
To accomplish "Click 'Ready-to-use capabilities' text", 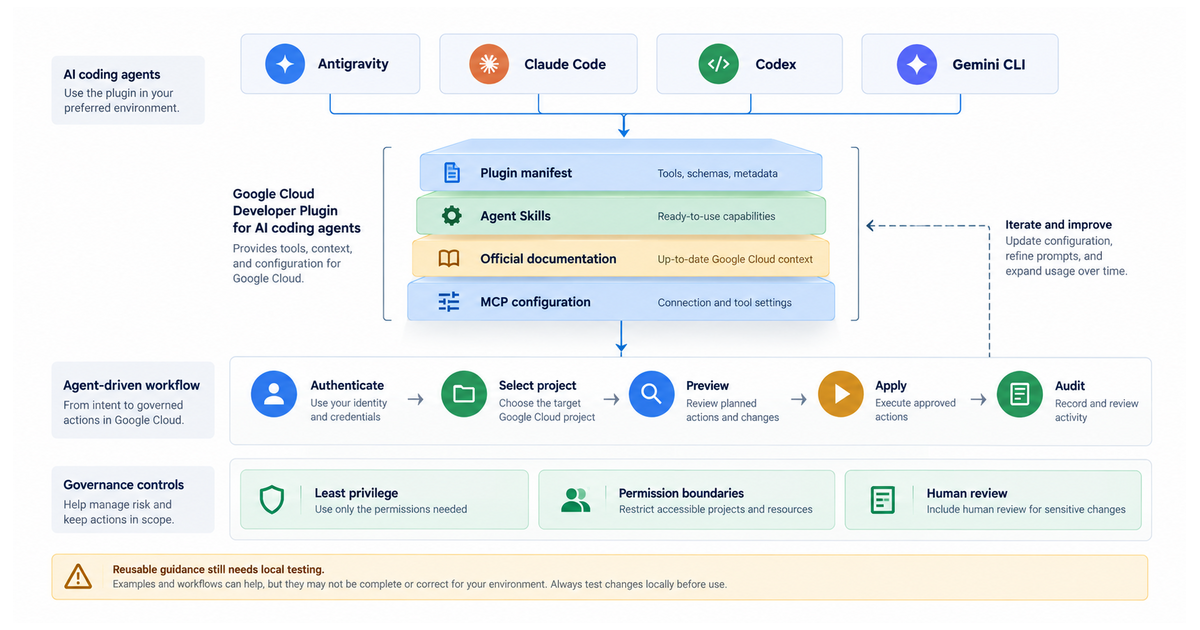I will click(x=716, y=216).
